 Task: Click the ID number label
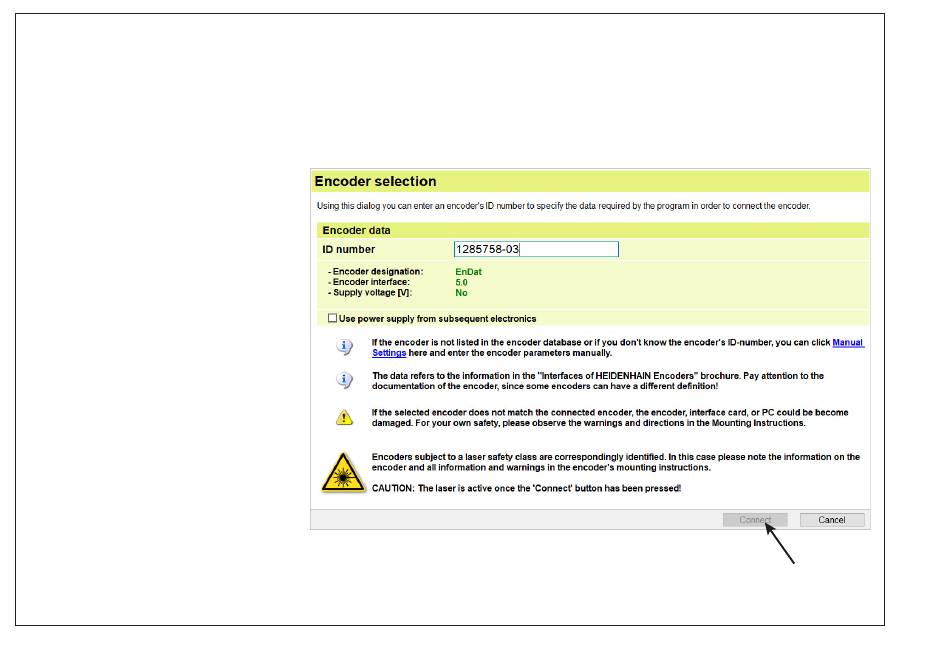click(x=348, y=249)
